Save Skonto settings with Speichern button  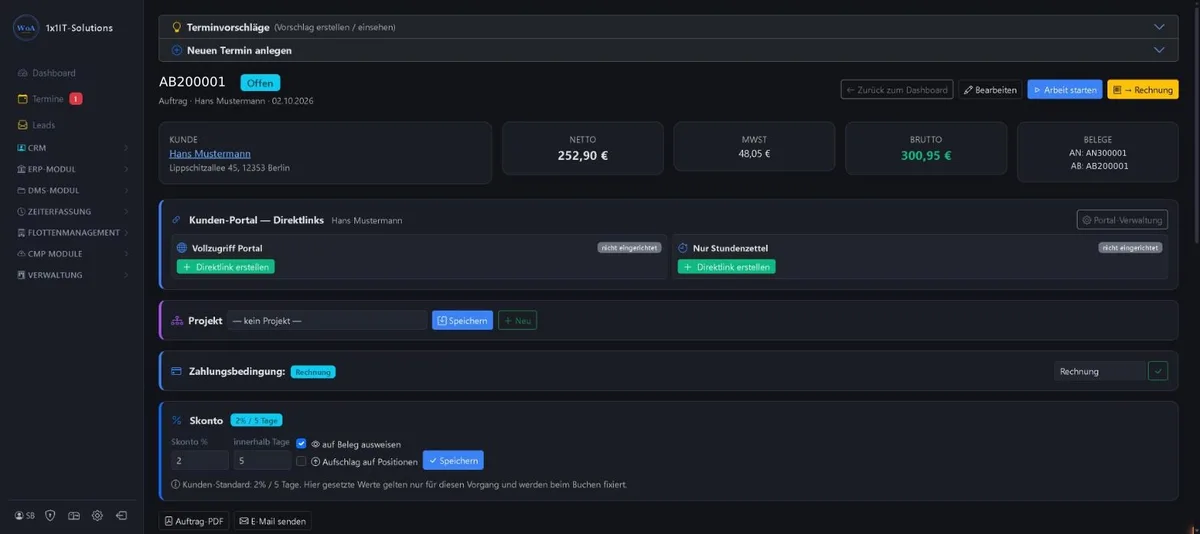pyautogui.click(x=453, y=461)
